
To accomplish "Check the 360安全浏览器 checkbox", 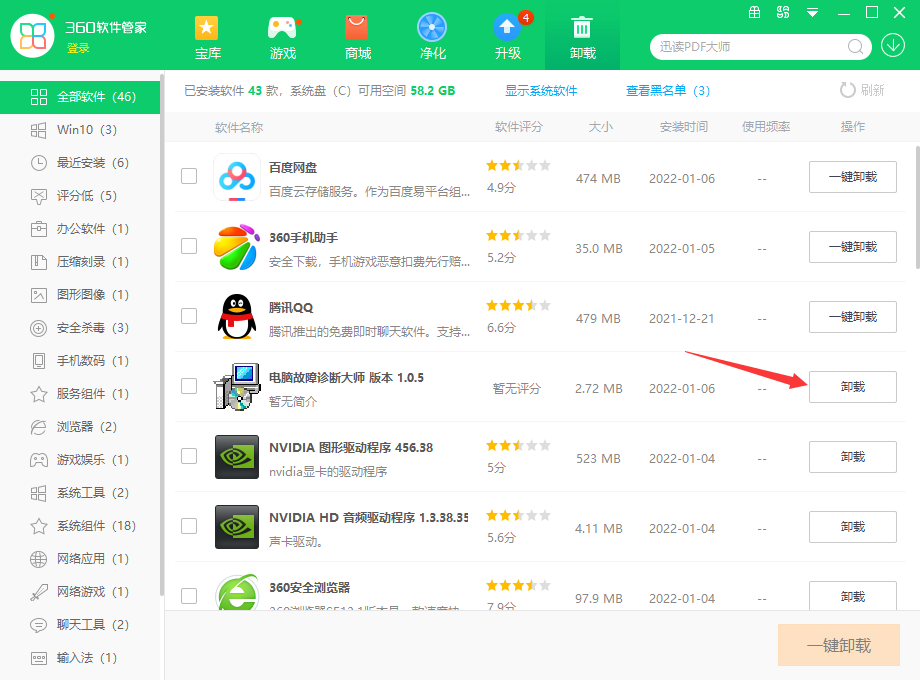I will coord(189,596).
